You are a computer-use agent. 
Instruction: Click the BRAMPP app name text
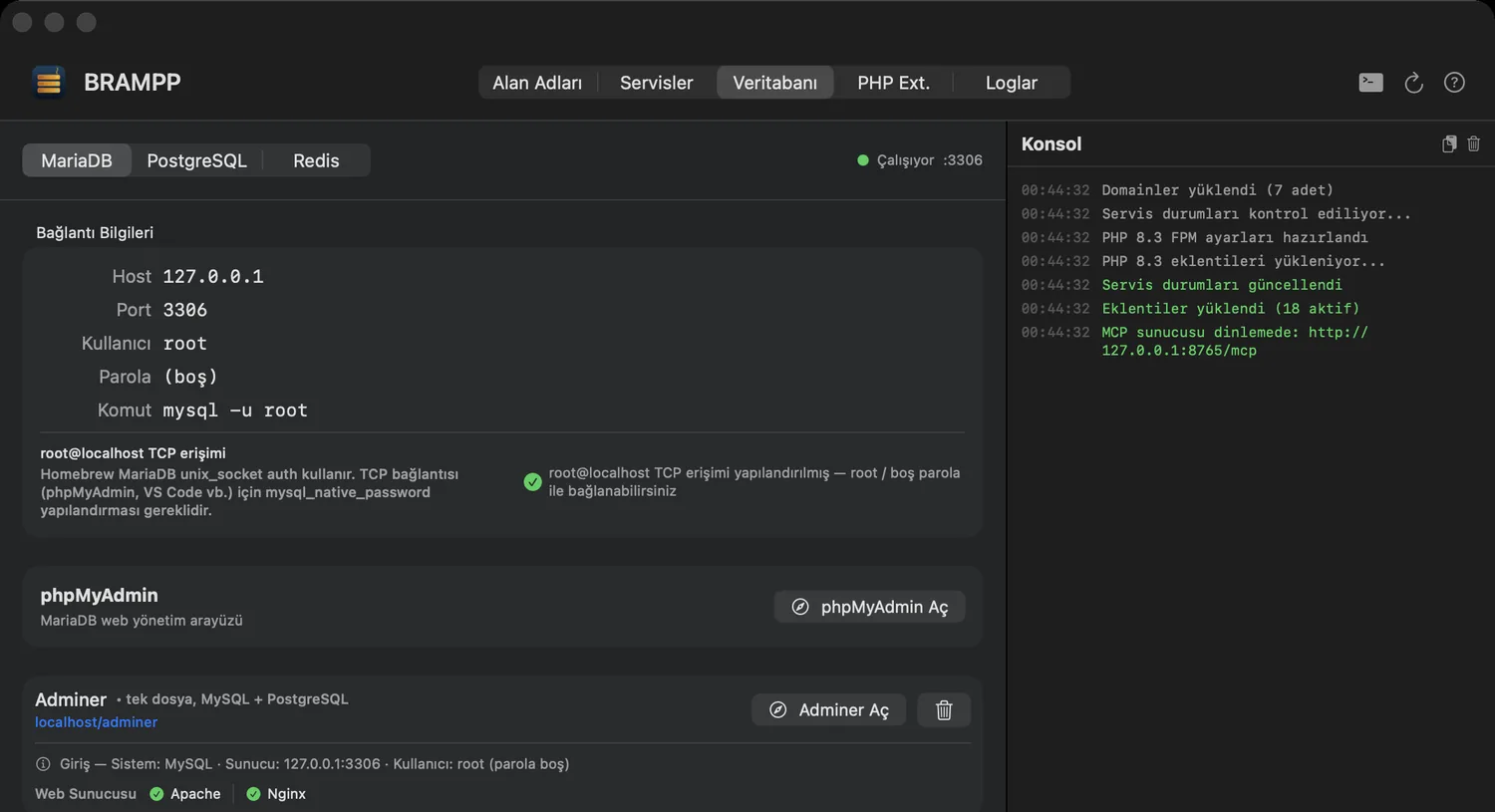133,83
